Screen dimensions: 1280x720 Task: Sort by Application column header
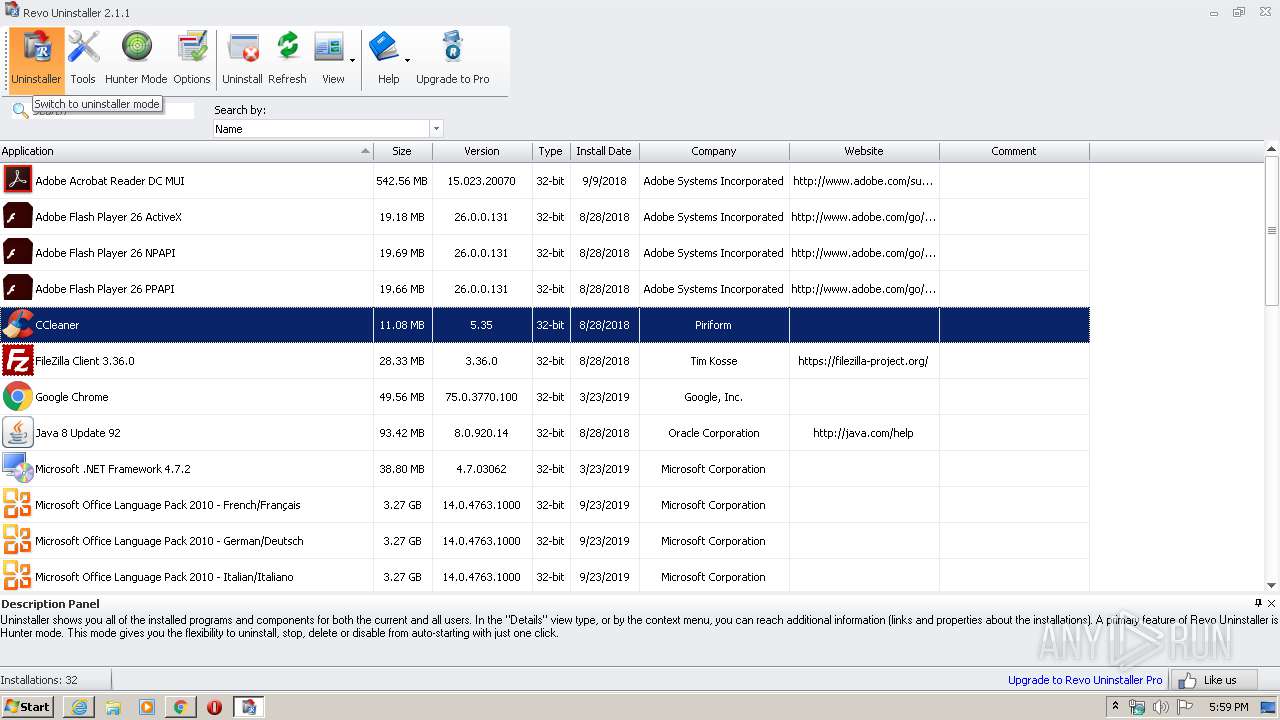pos(186,151)
